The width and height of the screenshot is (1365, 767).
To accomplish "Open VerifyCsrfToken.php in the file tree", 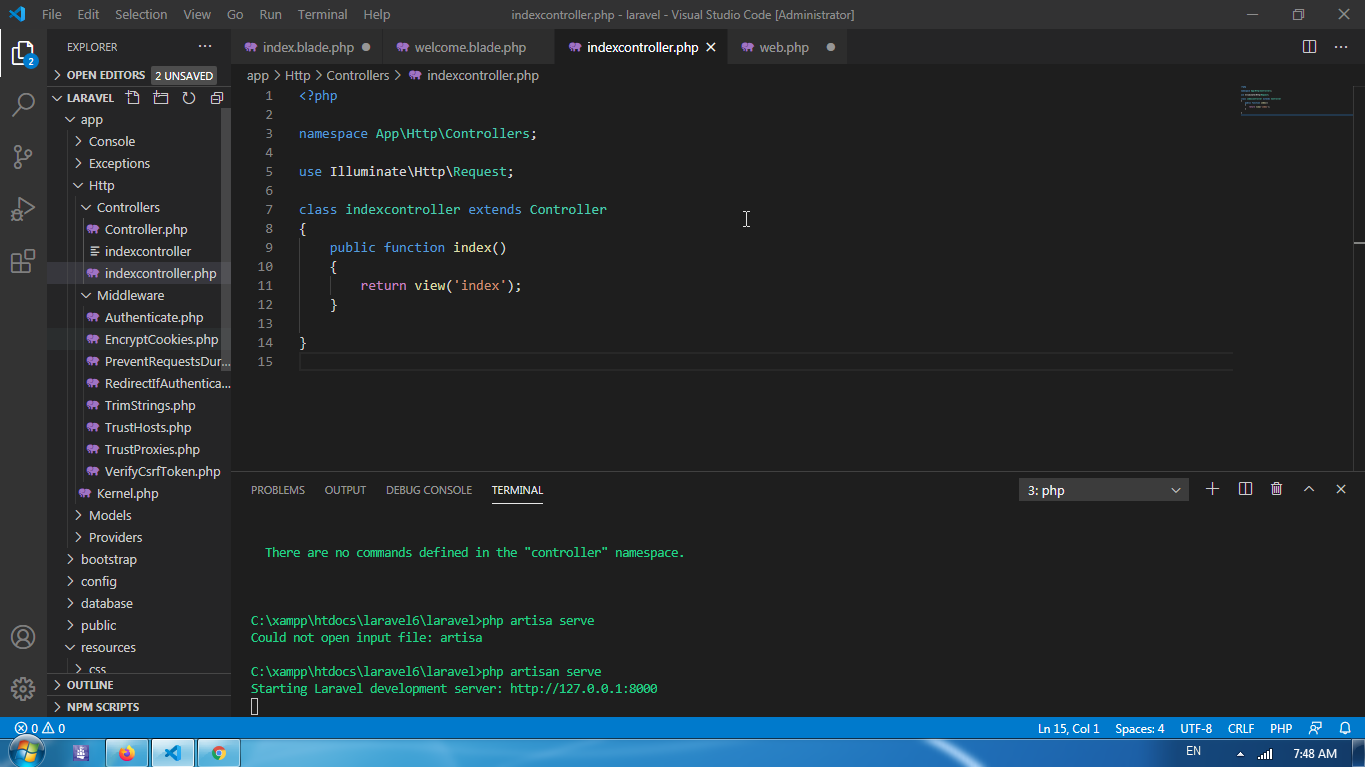I will point(162,471).
